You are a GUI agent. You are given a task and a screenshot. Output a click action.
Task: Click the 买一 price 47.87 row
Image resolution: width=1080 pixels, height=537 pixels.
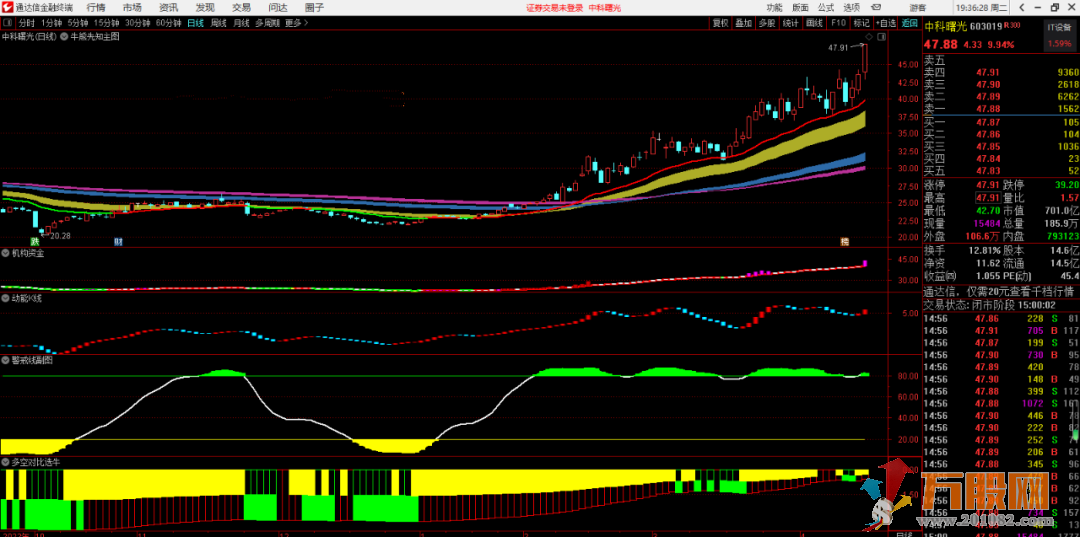[1001, 122]
